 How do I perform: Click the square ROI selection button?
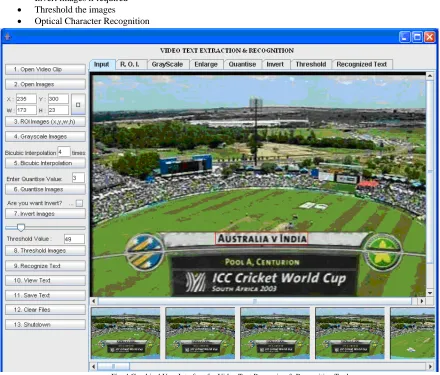tap(78, 104)
